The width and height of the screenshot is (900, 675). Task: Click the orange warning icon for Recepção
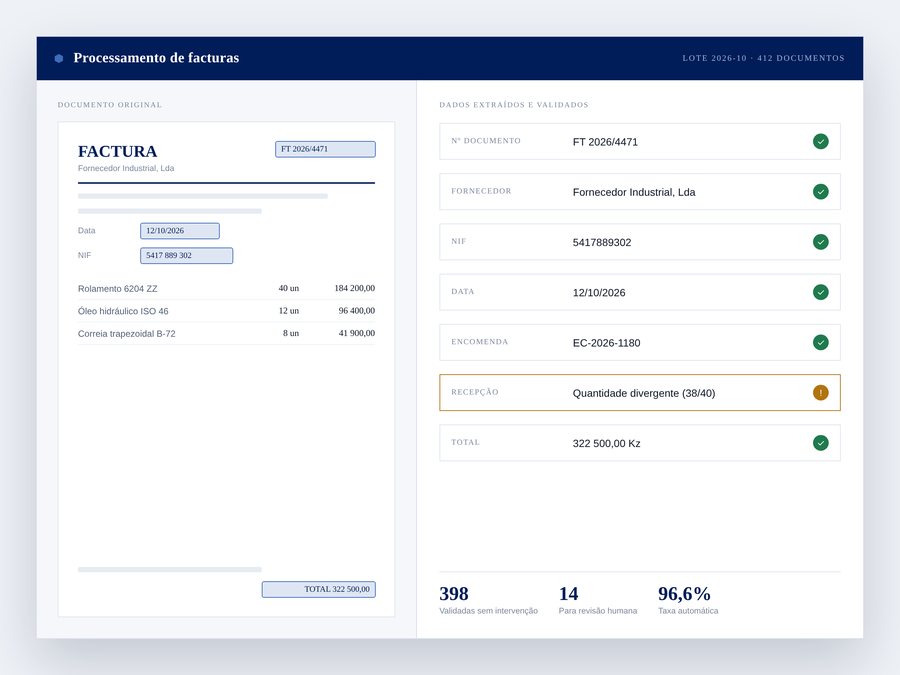click(820, 393)
